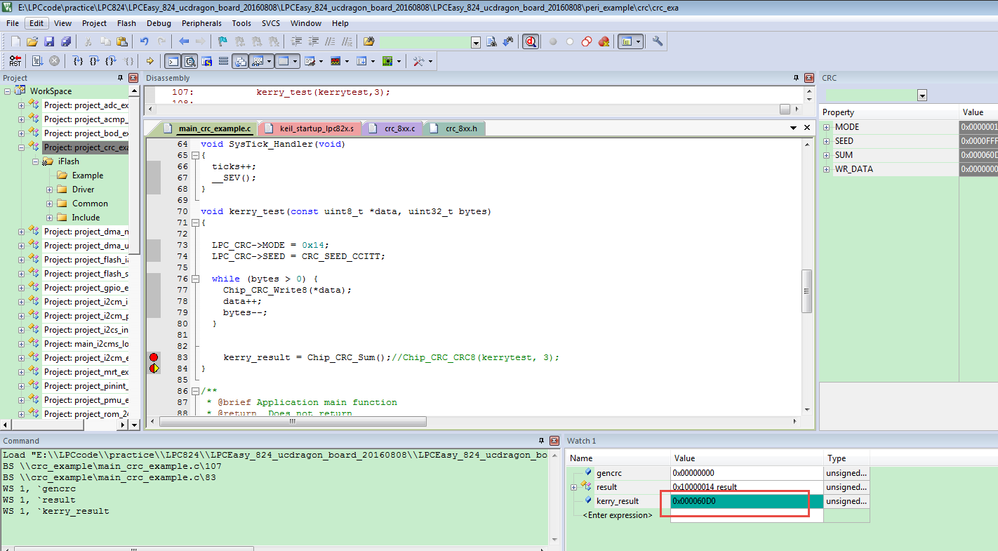
Task: Start/stop debug session with the red d icon
Action: pyautogui.click(x=530, y=41)
